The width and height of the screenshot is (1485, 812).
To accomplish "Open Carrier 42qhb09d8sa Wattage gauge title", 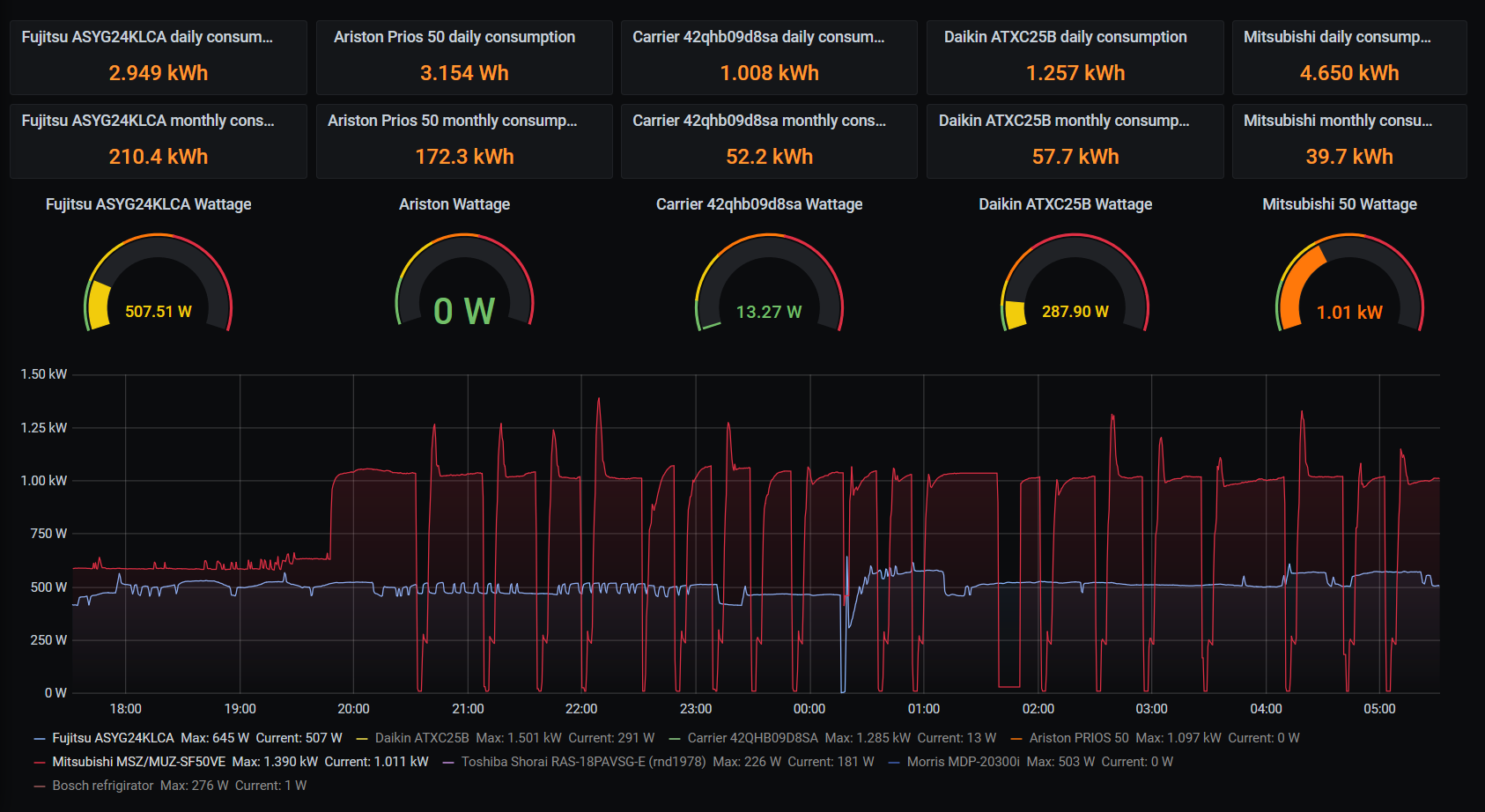I will [x=759, y=204].
